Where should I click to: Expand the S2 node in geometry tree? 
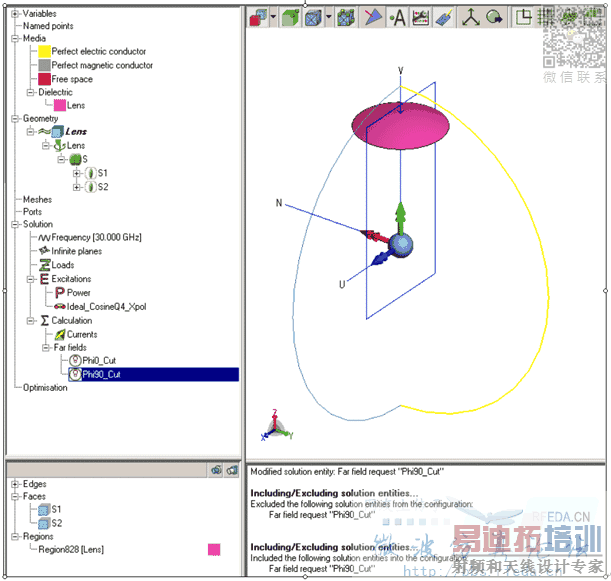(x=77, y=187)
